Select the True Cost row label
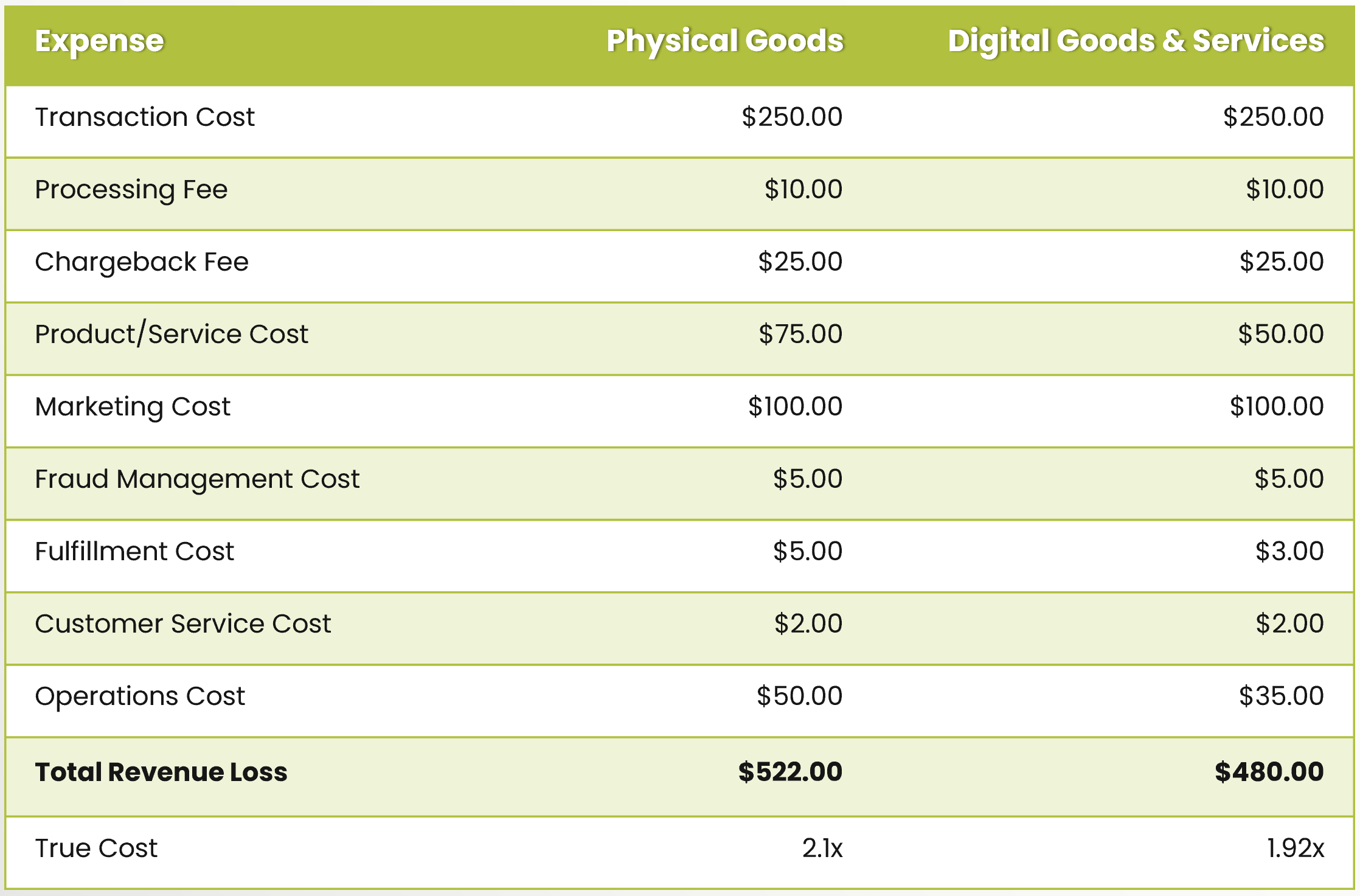The image size is (1360, 896). [96, 848]
